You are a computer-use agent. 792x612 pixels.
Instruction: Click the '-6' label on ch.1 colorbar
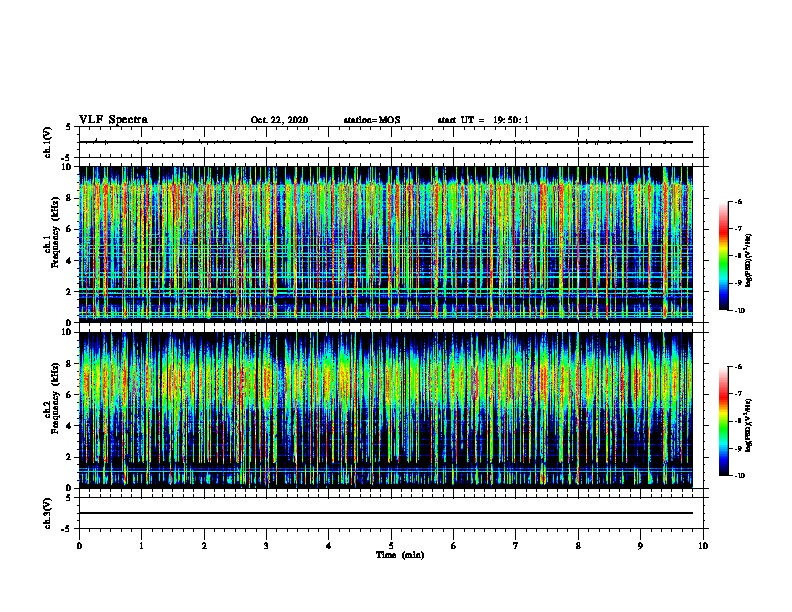738,201
